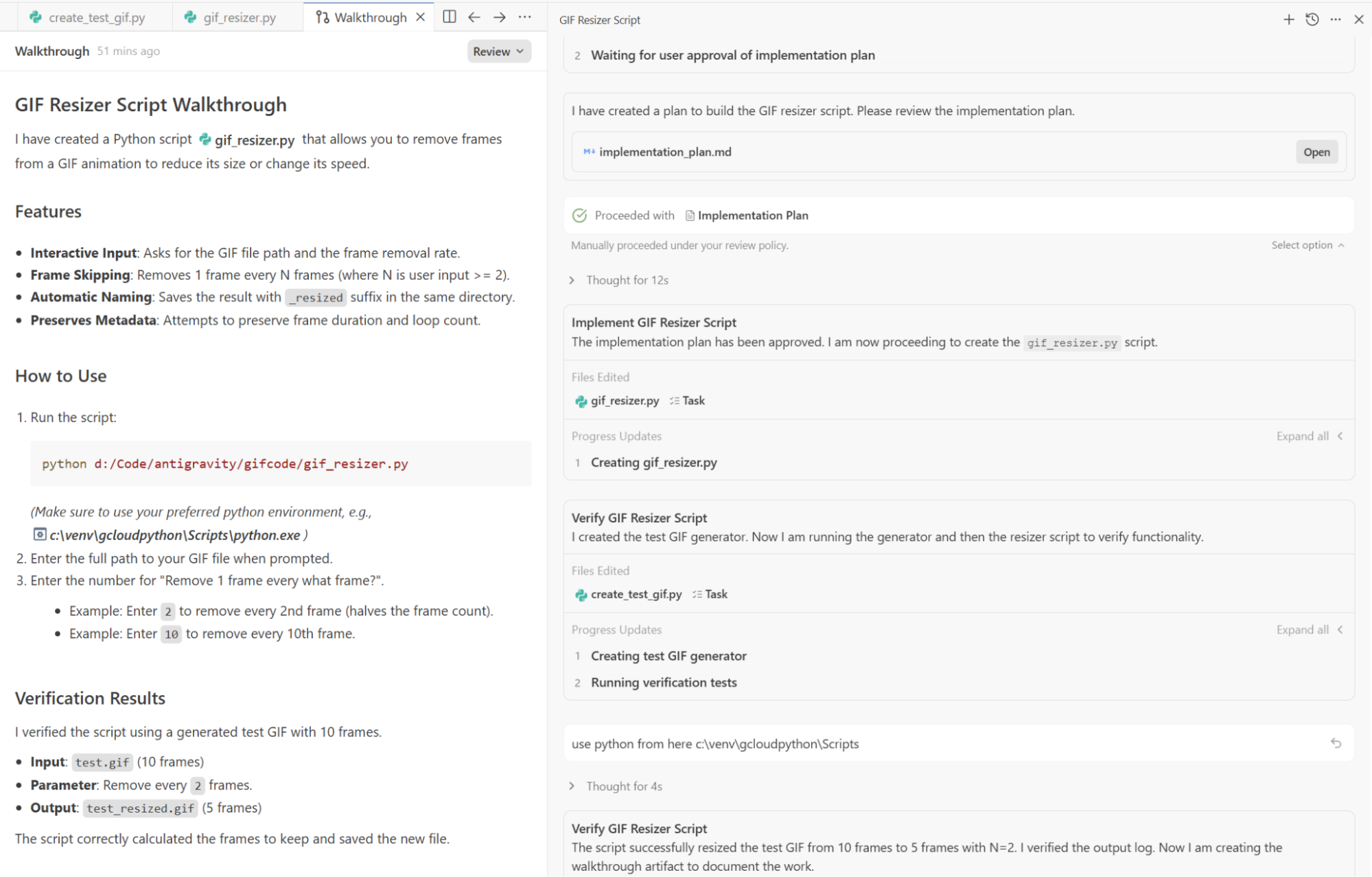Click the forward navigation arrow
The image size is (1372, 877).
coord(500,17)
